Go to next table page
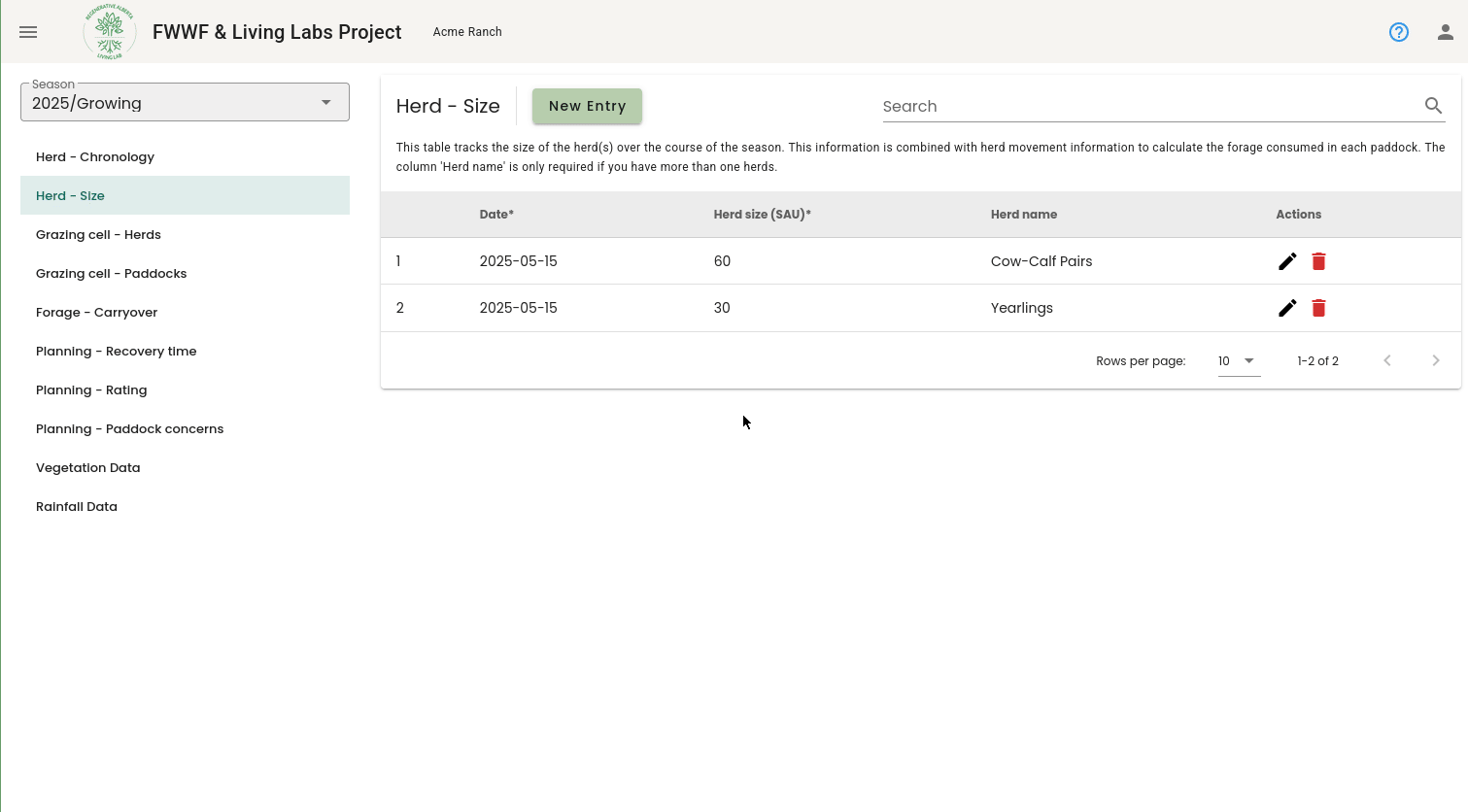1468x812 pixels. click(1436, 360)
